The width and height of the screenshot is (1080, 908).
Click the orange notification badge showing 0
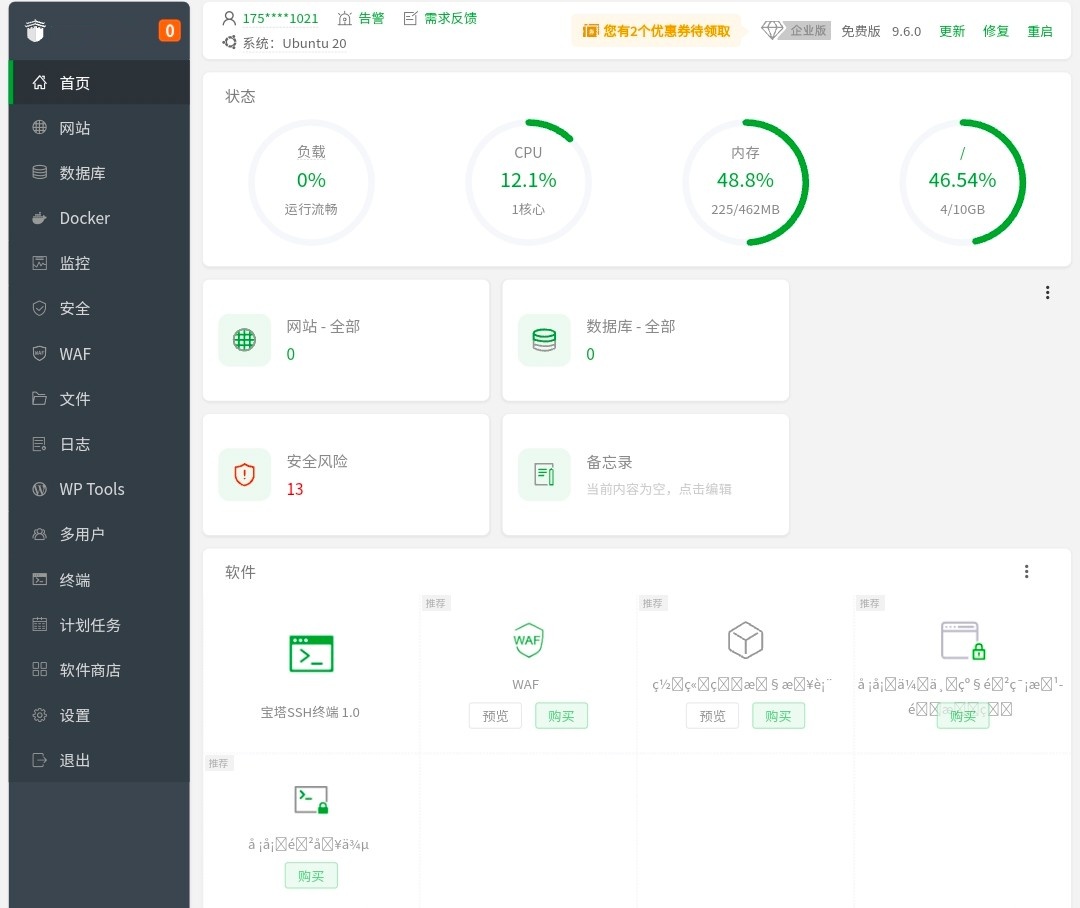pos(169,31)
